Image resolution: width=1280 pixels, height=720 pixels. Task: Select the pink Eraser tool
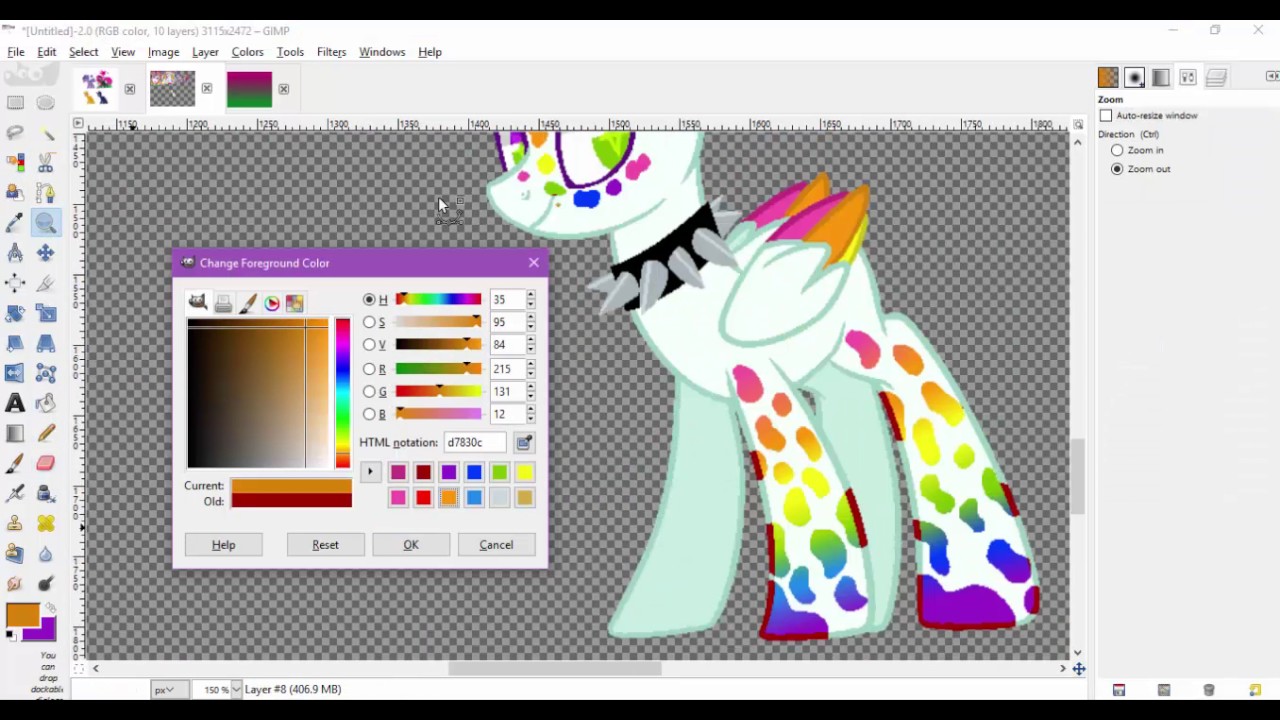[45, 462]
